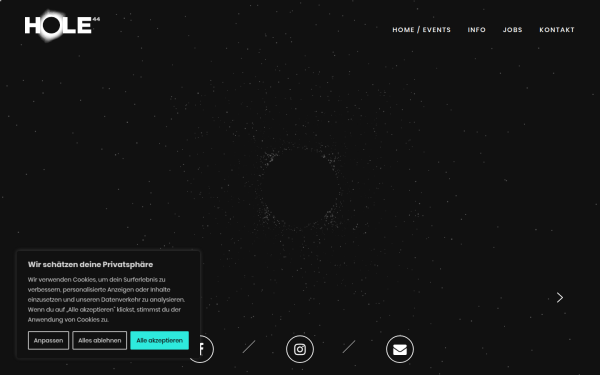The height and width of the screenshot is (375, 600).
Task: Accept cookies with Alle akzeptieren
Action: [x=160, y=341]
